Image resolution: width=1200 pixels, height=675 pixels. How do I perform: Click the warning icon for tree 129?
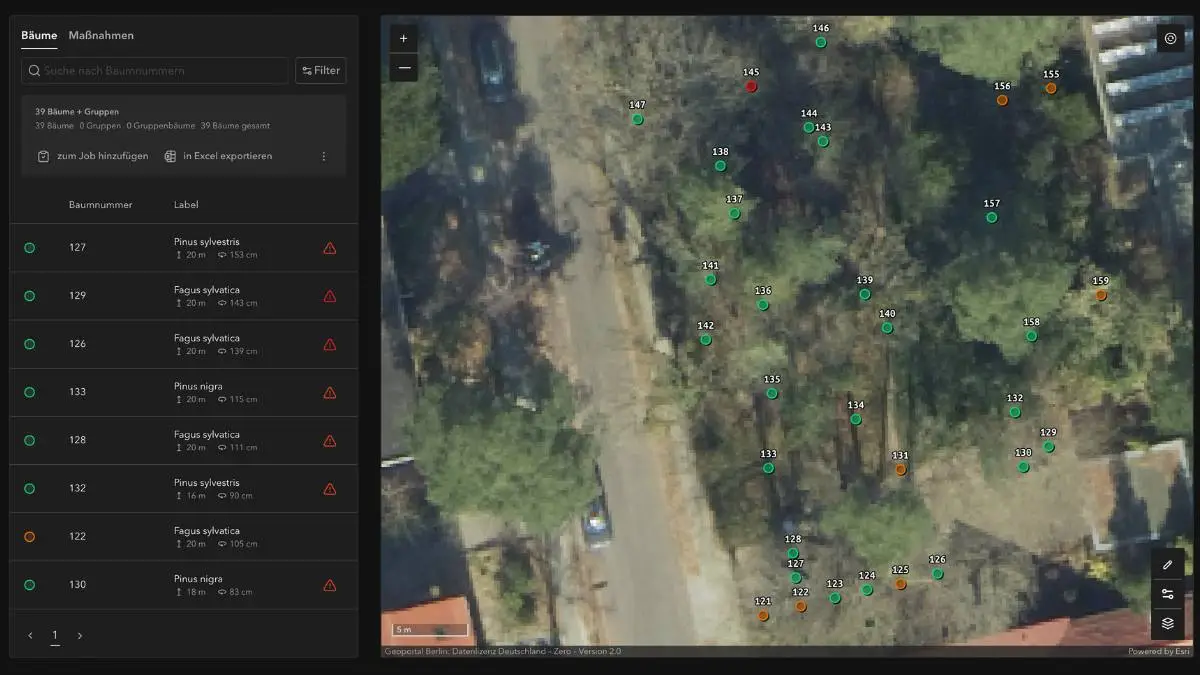point(330,296)
